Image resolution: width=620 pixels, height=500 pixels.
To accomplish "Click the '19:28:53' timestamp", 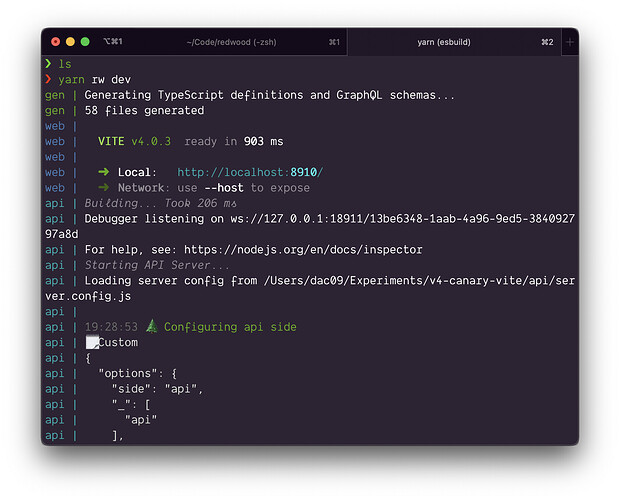I will (x=111, y=327).
